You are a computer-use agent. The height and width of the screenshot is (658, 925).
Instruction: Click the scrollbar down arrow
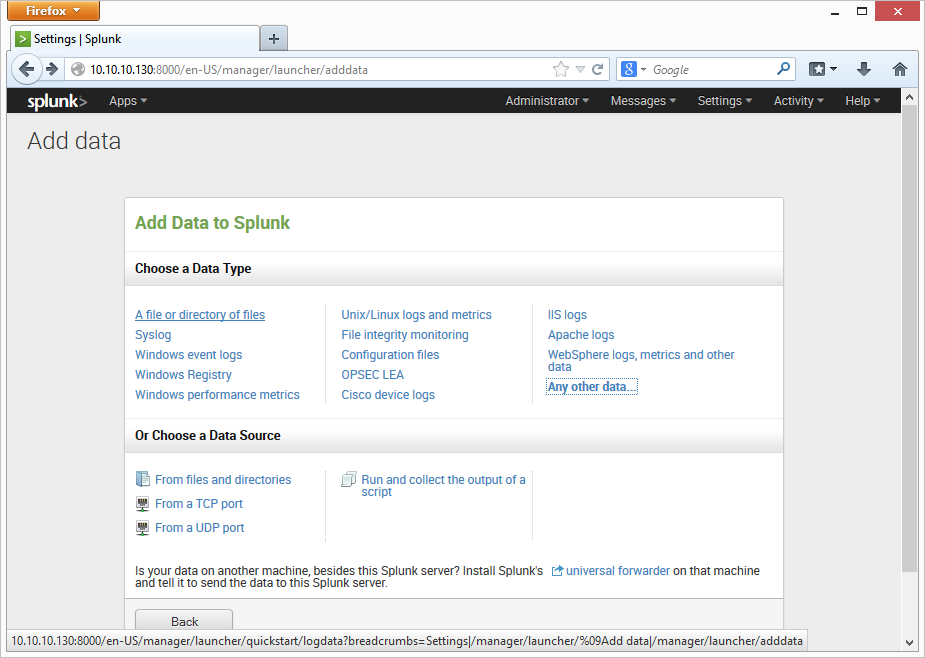pyautogui.click(x=909, y=643)
